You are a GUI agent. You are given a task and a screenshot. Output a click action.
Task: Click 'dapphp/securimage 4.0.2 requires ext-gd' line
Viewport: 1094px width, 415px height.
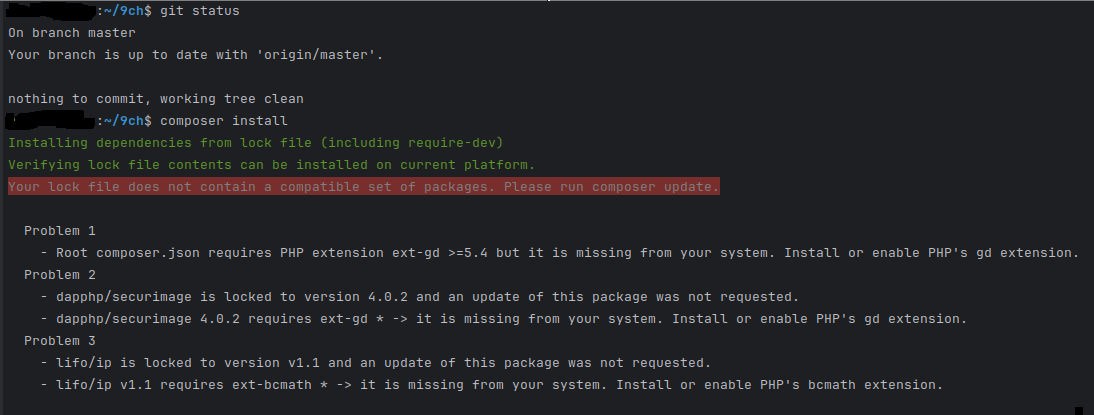click(x=504, y=319)
